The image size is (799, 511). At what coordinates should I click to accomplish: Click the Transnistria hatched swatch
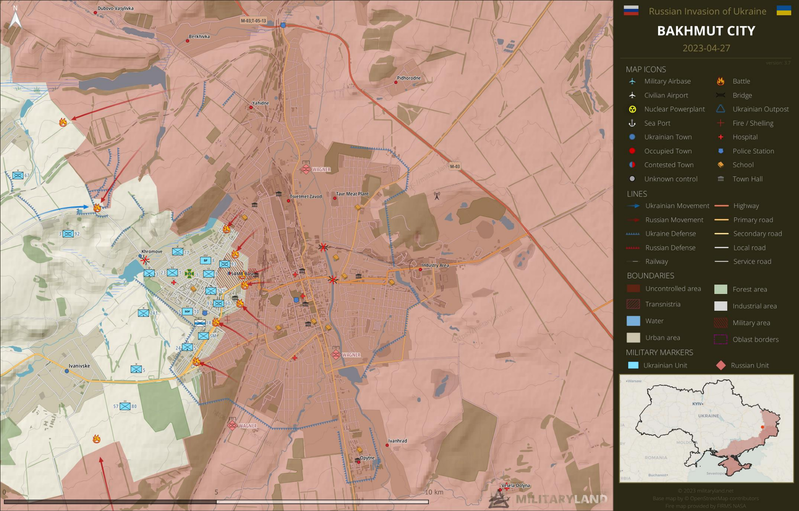633,304
